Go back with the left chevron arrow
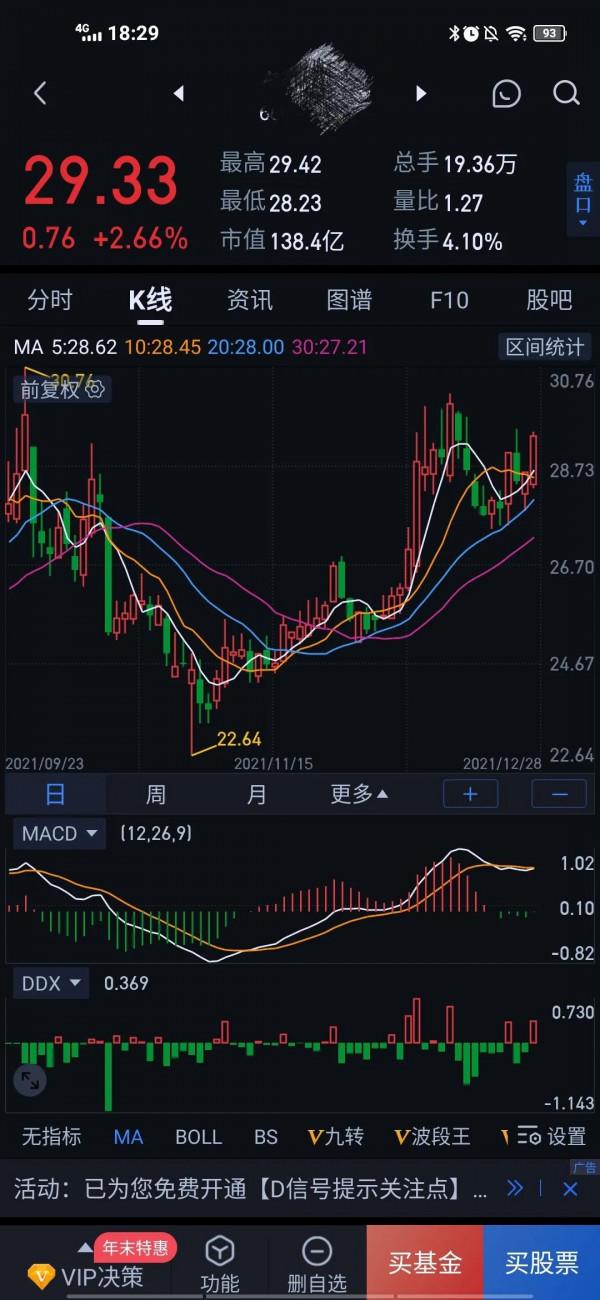Viewport: 600px width, 1300px height. (x=40, y=94)
